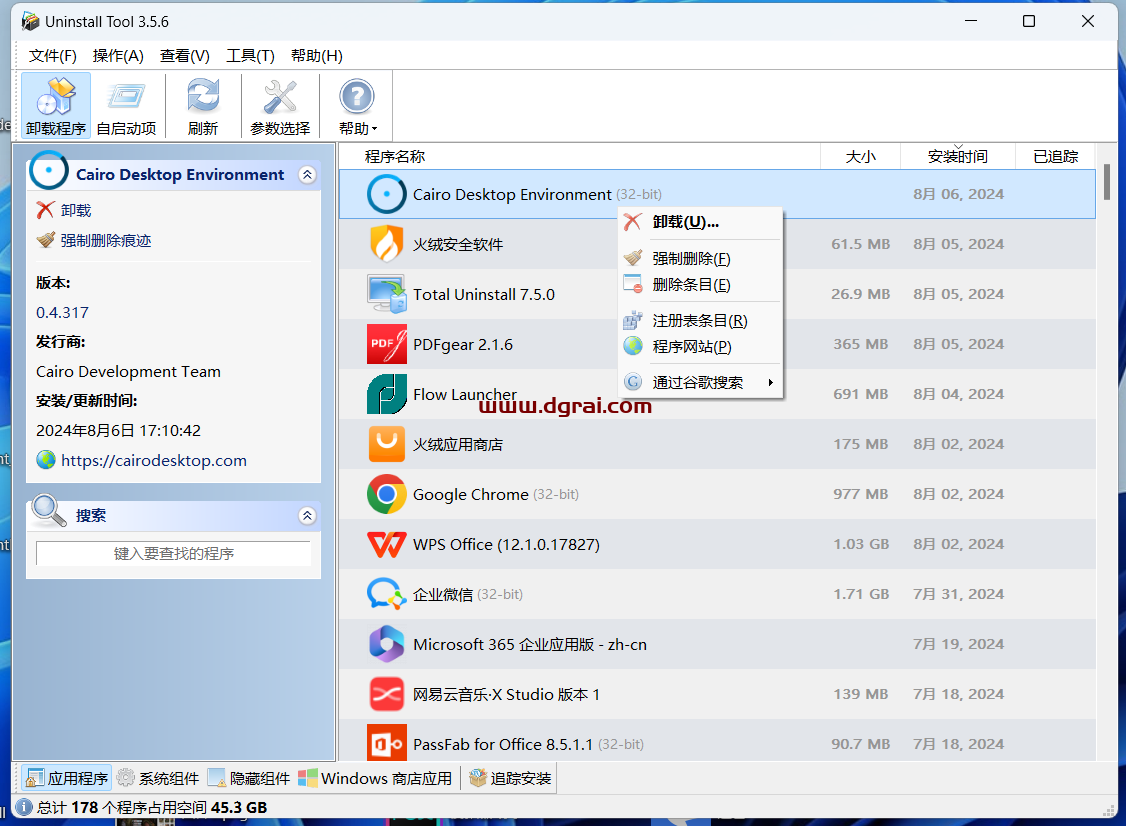Click the 61.5 MB size cell
The image size is (1126, 826).
click(860, 244)
